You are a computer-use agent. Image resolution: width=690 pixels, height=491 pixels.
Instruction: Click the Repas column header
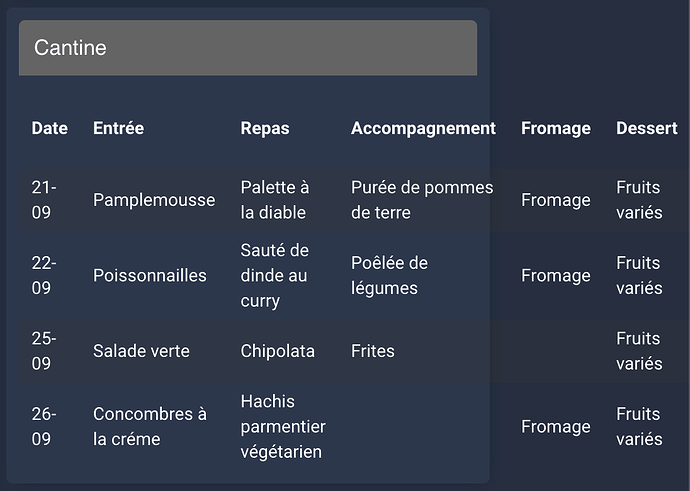pyautogui.click(x=265, y=128)
